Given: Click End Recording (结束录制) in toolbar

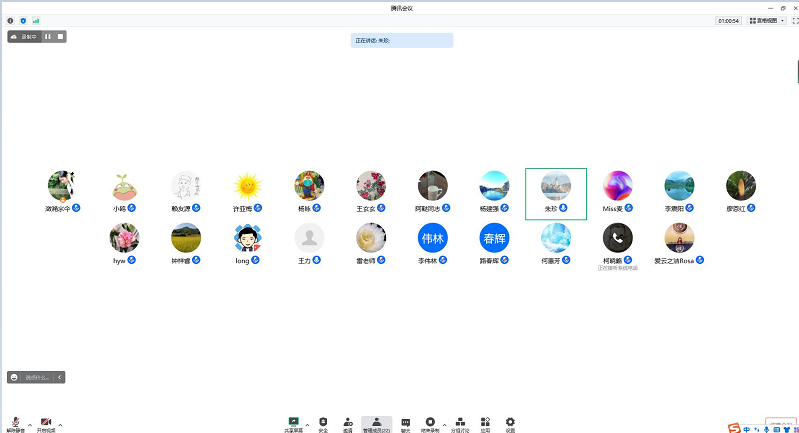Looking at the screenshot, I should click(430, 423).
